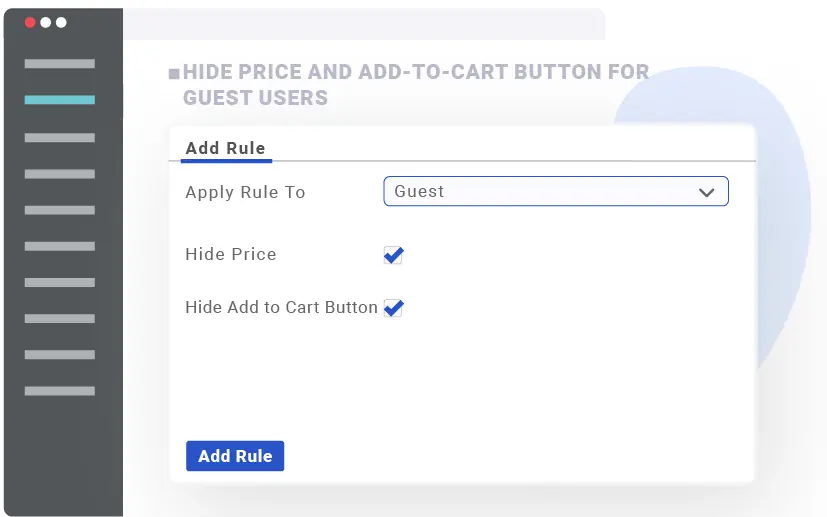
Task: Choose the sixth sidebar menu item
Action: (x=60, y=246)
